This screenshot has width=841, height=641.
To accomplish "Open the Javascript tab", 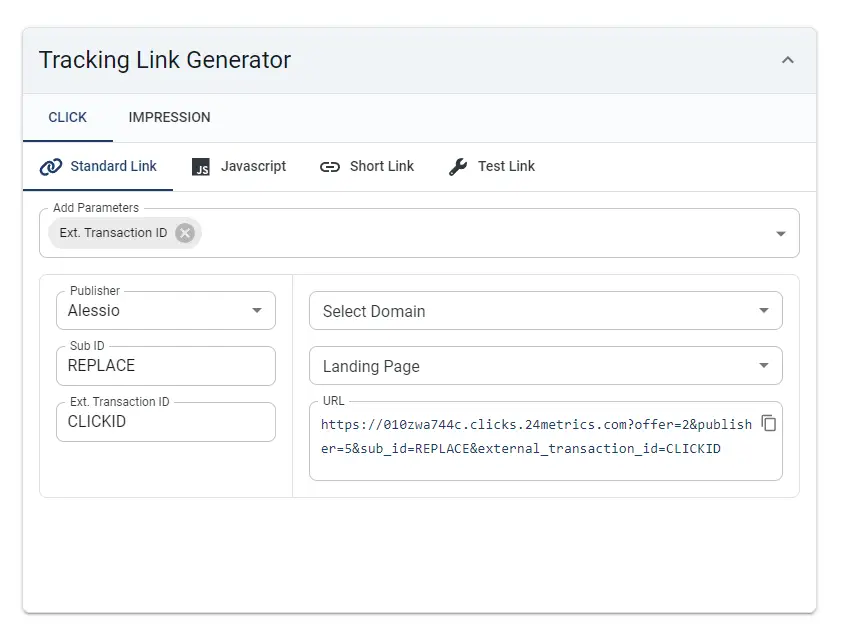I will 239,167.
